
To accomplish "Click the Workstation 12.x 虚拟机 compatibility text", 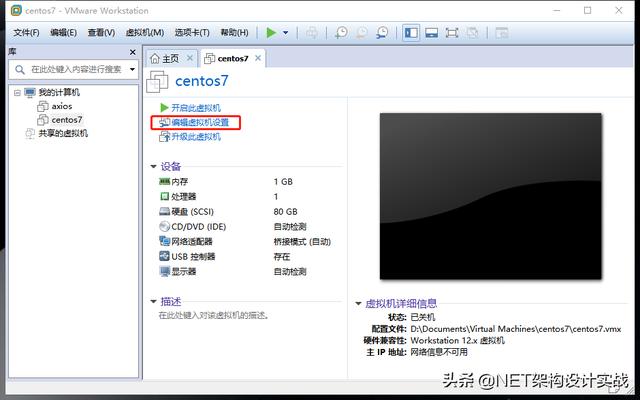I will point(458,340).
